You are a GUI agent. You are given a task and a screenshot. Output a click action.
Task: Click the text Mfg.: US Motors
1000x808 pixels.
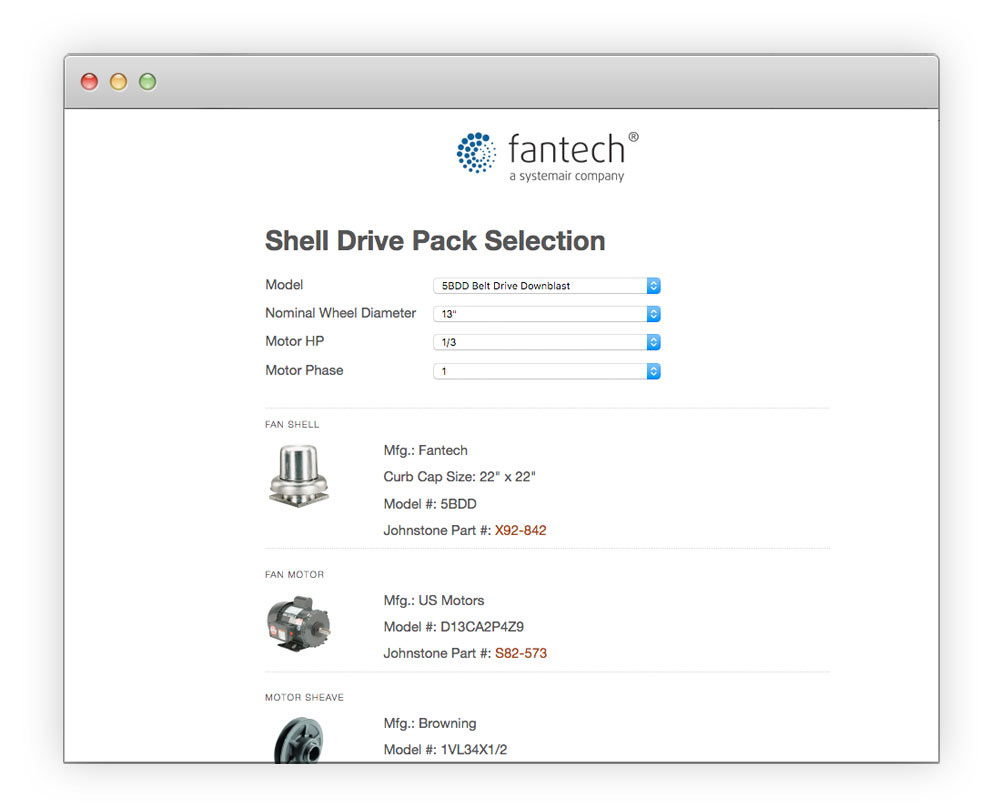pos(434,601)
